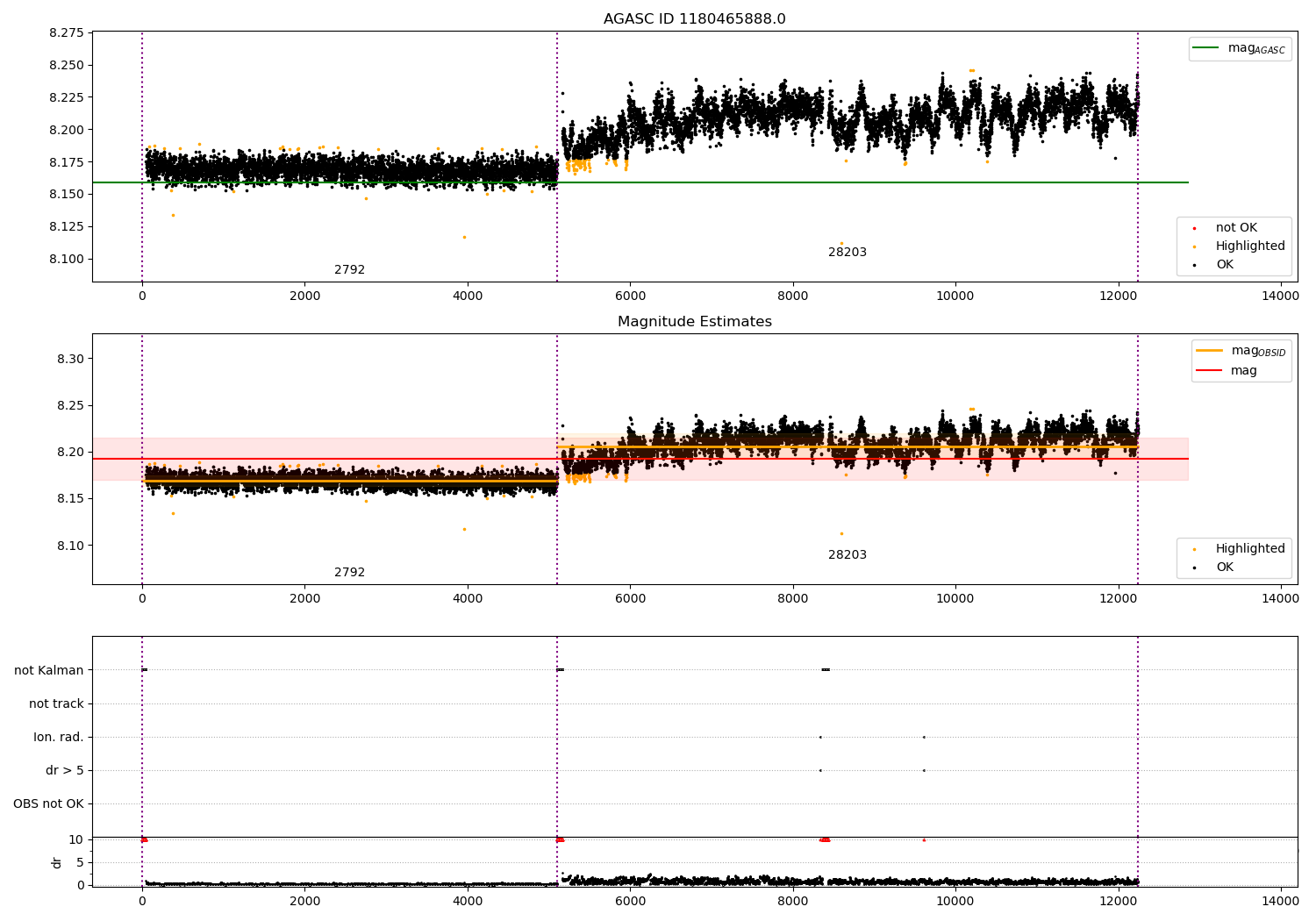Click the 8.275 y-axis tick label
This screenshot has width=1316, height=921.
(67, 33)
